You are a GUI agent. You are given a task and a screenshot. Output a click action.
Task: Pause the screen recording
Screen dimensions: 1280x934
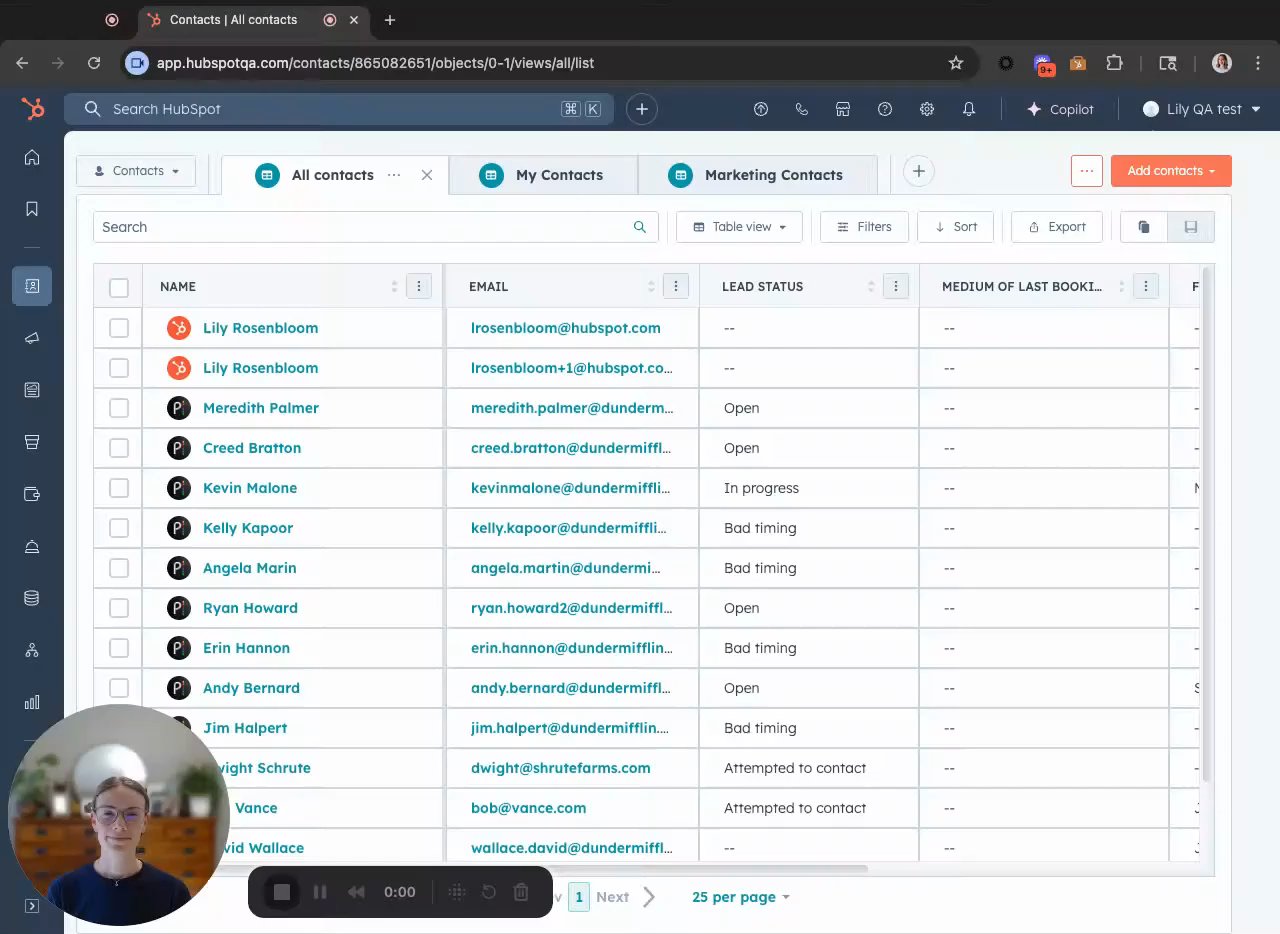[x=320, y=892]
